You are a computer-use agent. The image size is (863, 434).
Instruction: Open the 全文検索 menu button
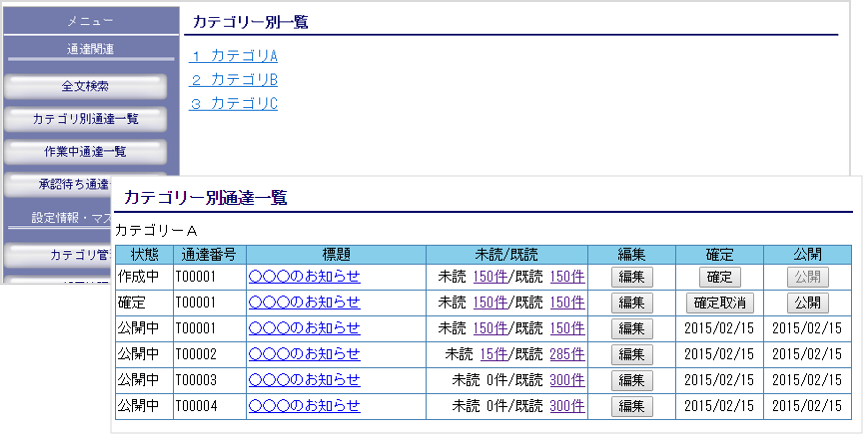point(85,86)
